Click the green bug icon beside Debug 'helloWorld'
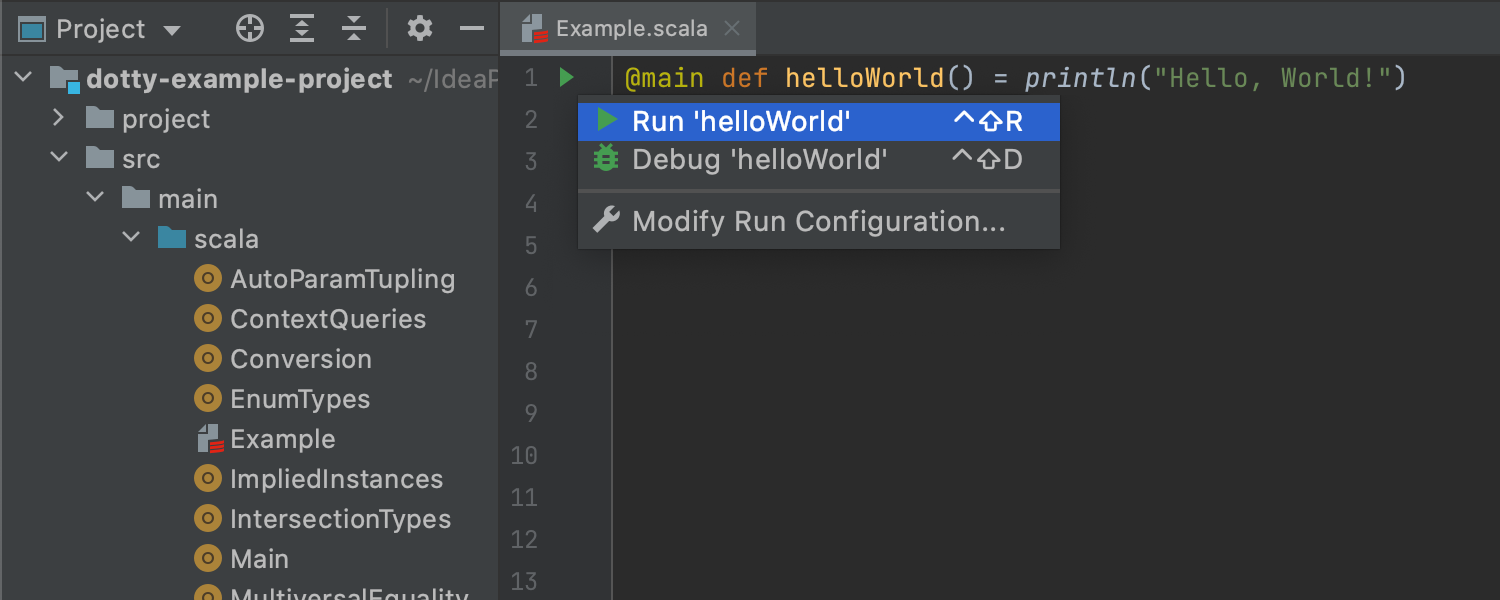The width and height of the screenshot is (1500, 600). point(606,159)
